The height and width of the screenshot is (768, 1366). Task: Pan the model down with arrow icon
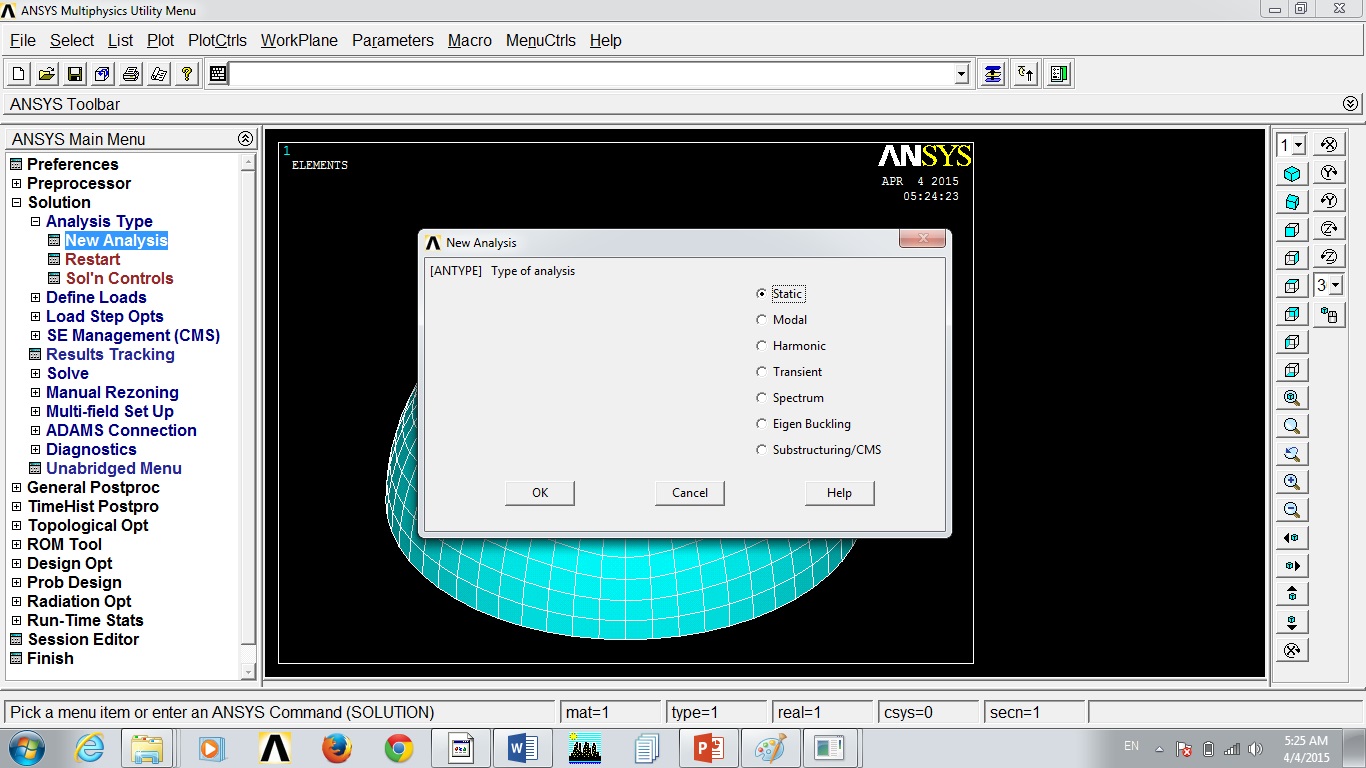point(1292,622)
